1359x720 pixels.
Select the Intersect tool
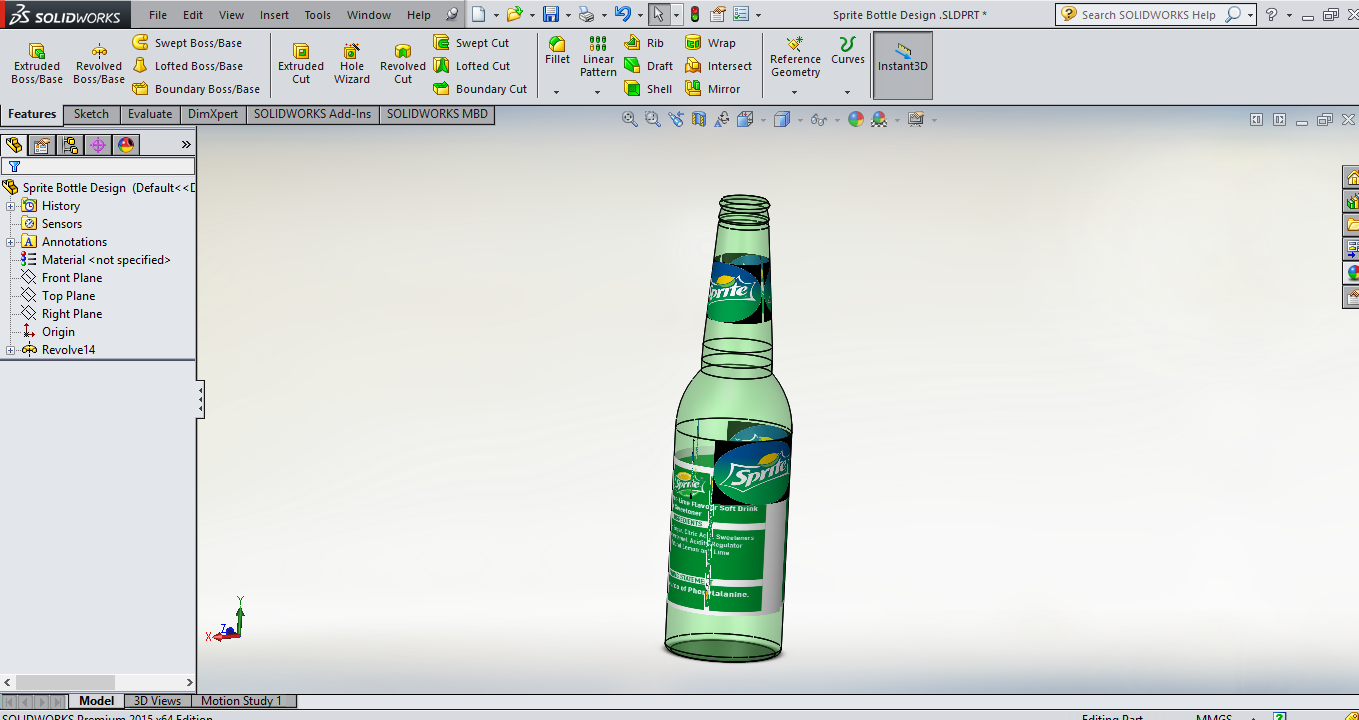tap(718, 66)
